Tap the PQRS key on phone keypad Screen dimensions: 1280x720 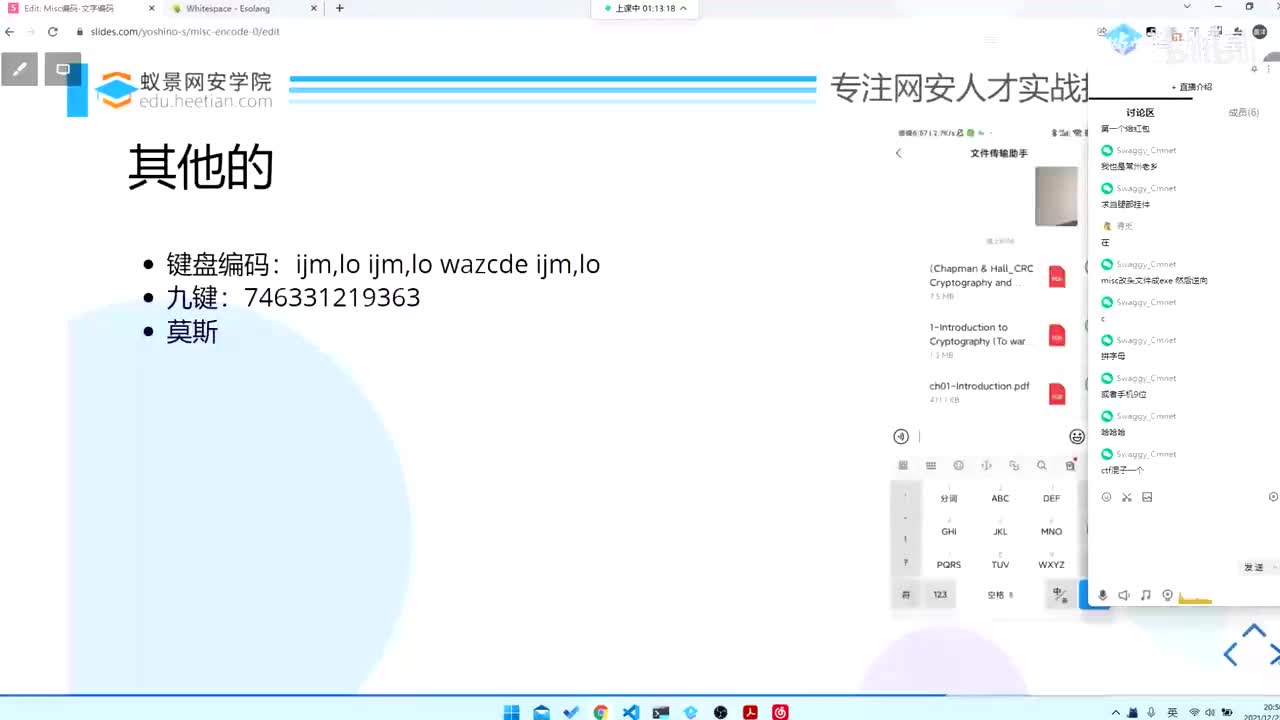click(x=949, y=564)
